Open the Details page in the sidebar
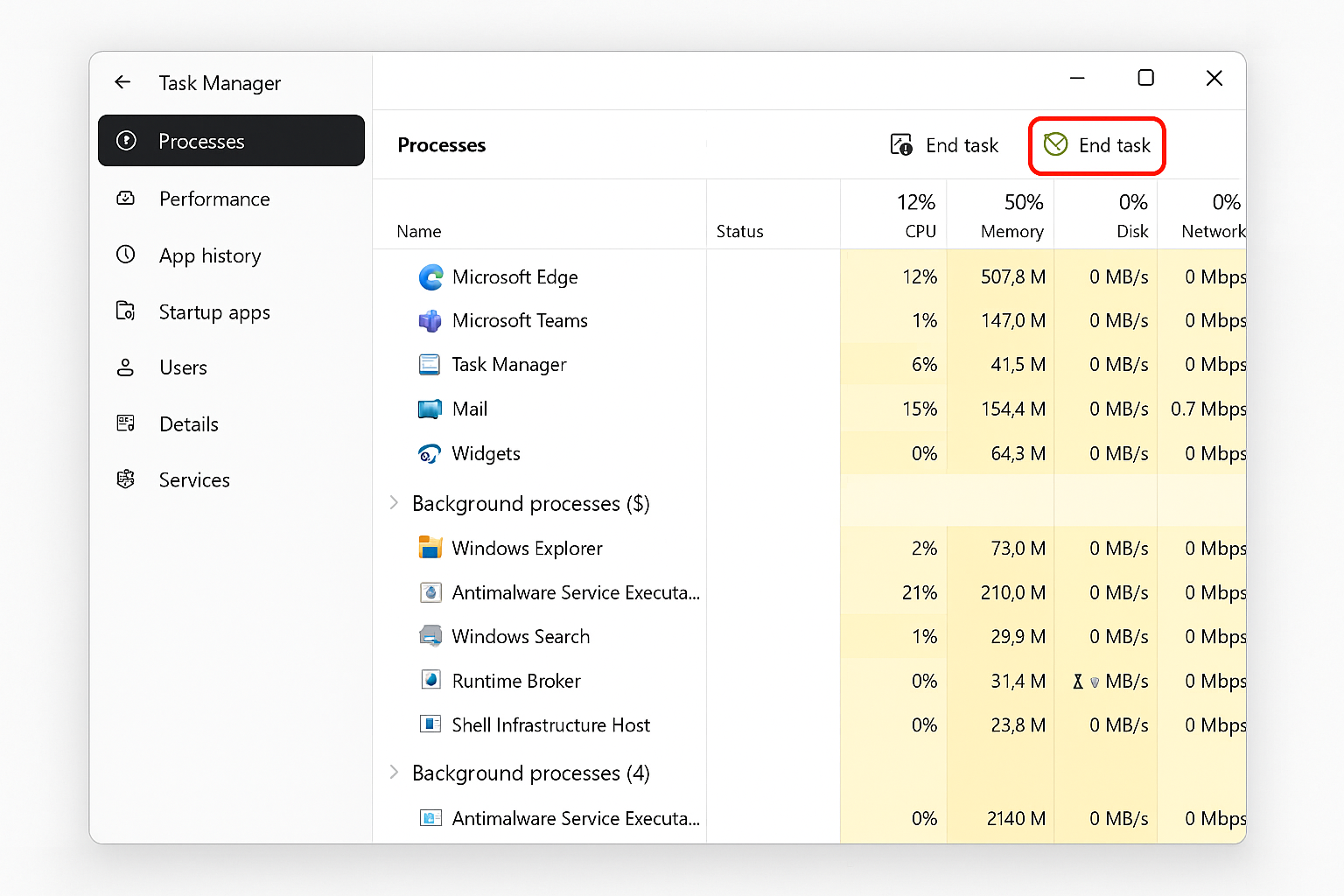The image size is (1344, 896). (x=188, y=424)
